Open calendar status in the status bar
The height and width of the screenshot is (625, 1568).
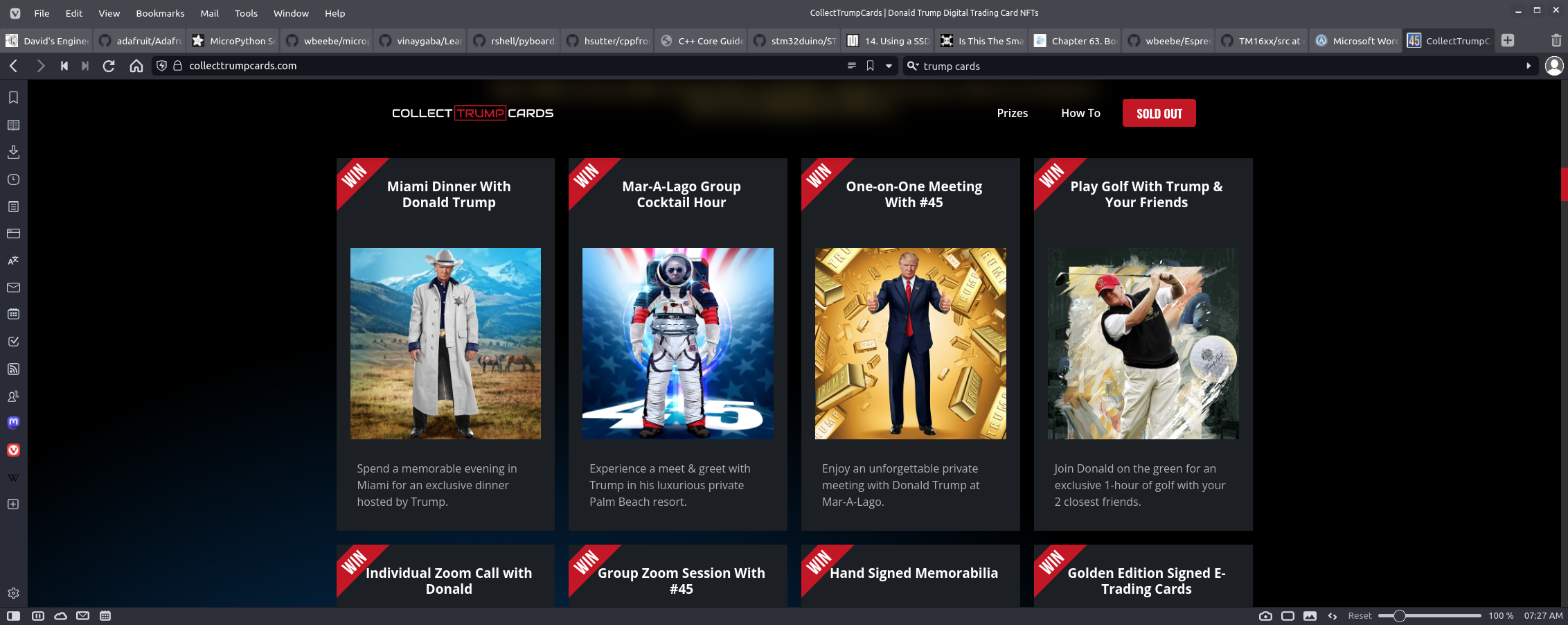click(105, 616)
